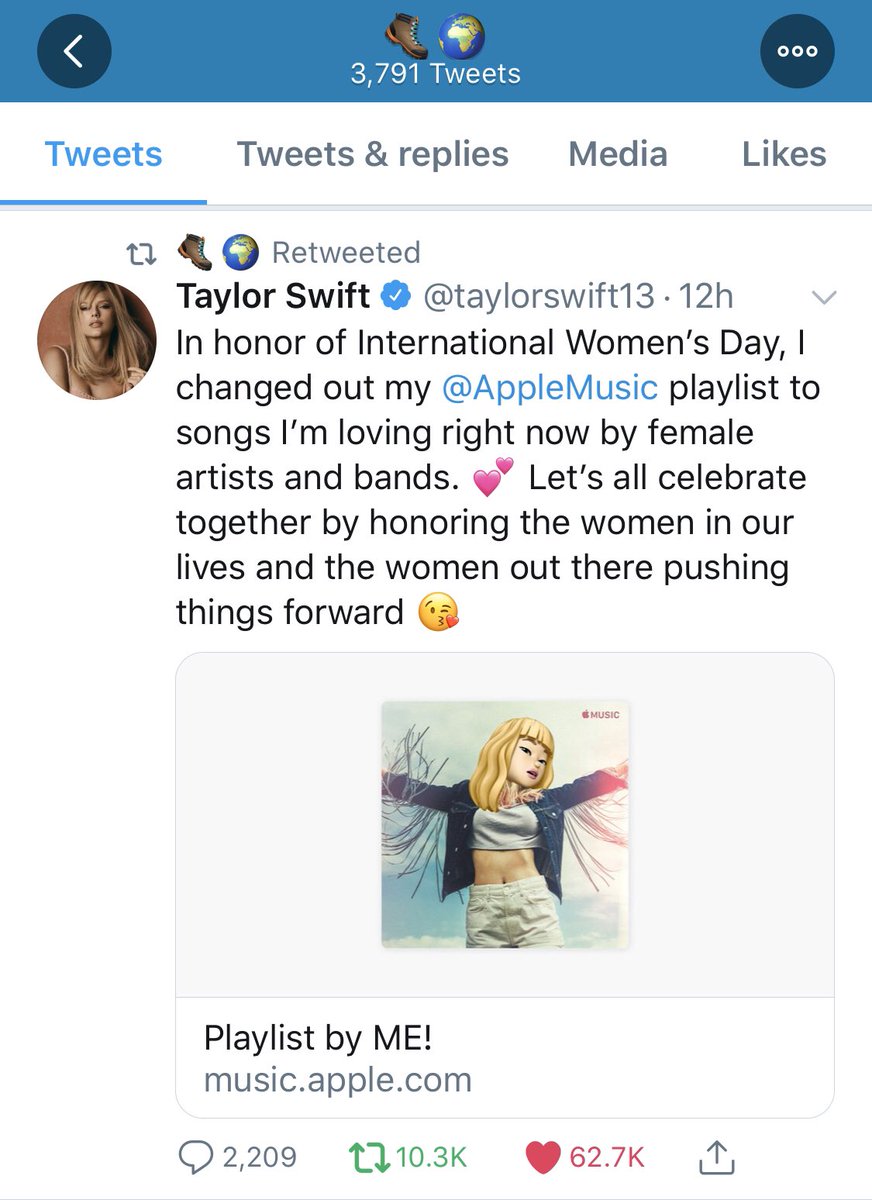The height and width of the screenshot is (1200, 872).
Task: Unlike the tweet via heart icon
Action: (x=542, y=1157)
